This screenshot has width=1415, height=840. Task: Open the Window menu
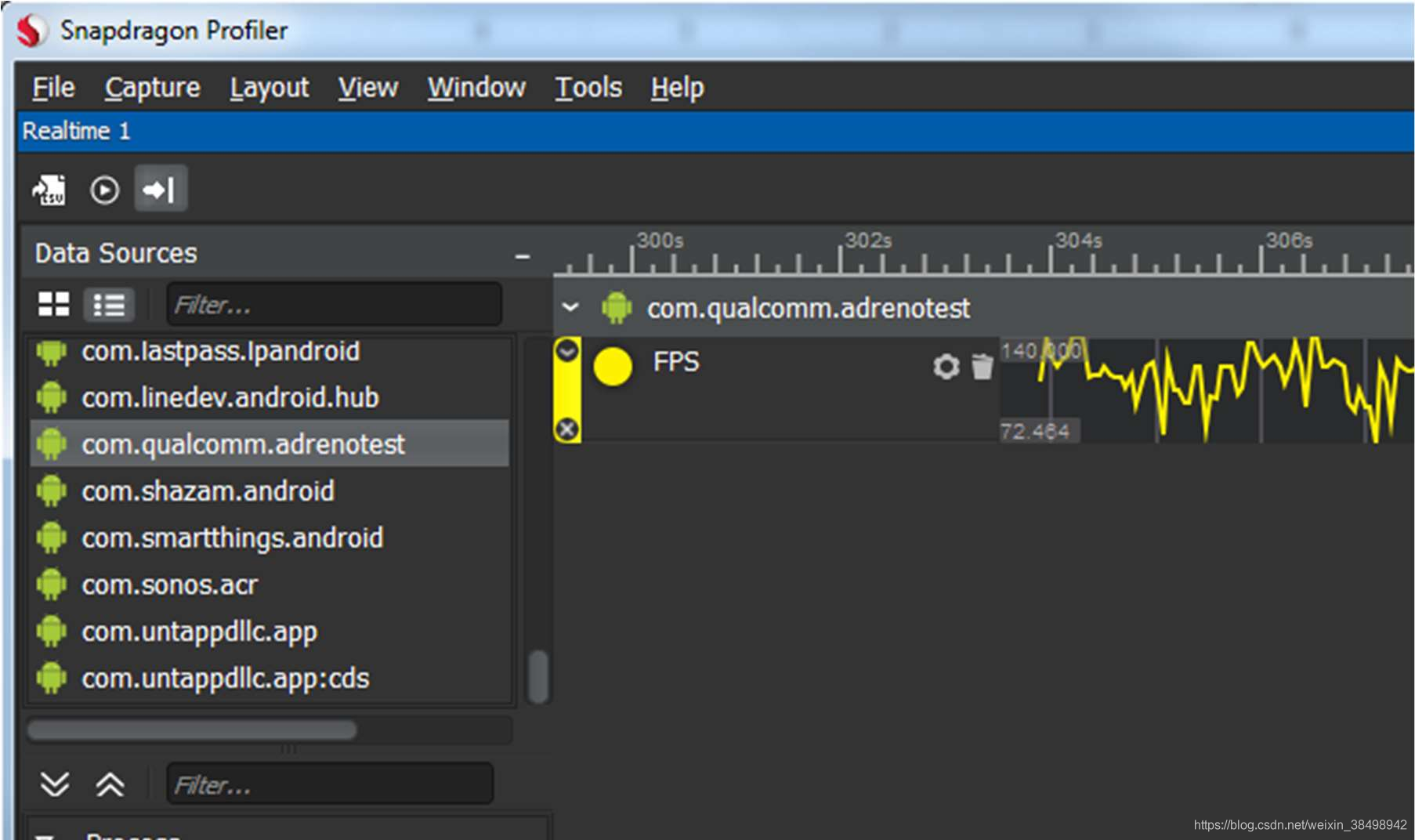[476, 88]
